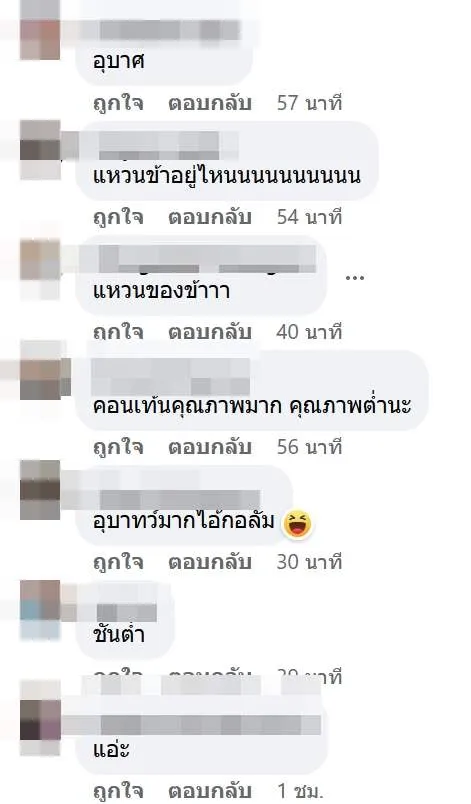Reply to the คอนเท้นคุณภาพมาก comment
471x804 pixels.
tap(210, 448)
